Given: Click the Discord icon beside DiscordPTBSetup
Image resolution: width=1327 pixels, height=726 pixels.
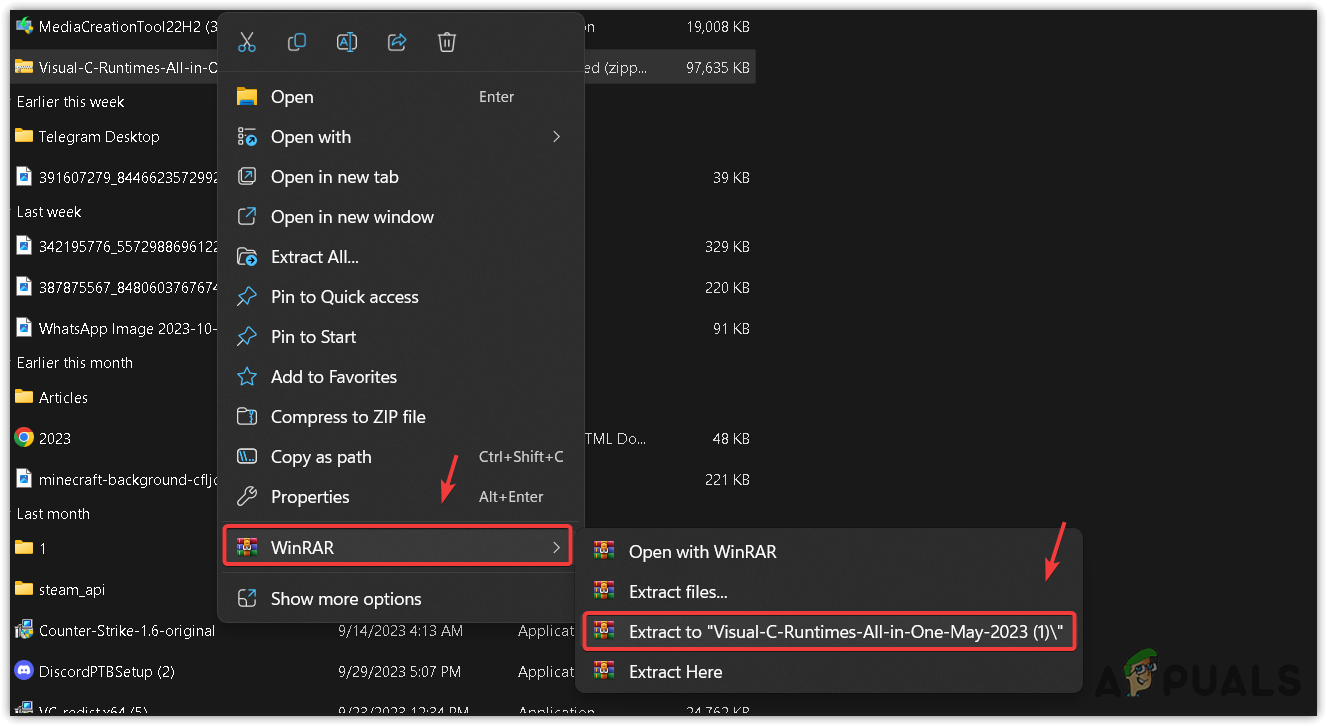Looking at the screenshot, I should (x=24, y=671).
